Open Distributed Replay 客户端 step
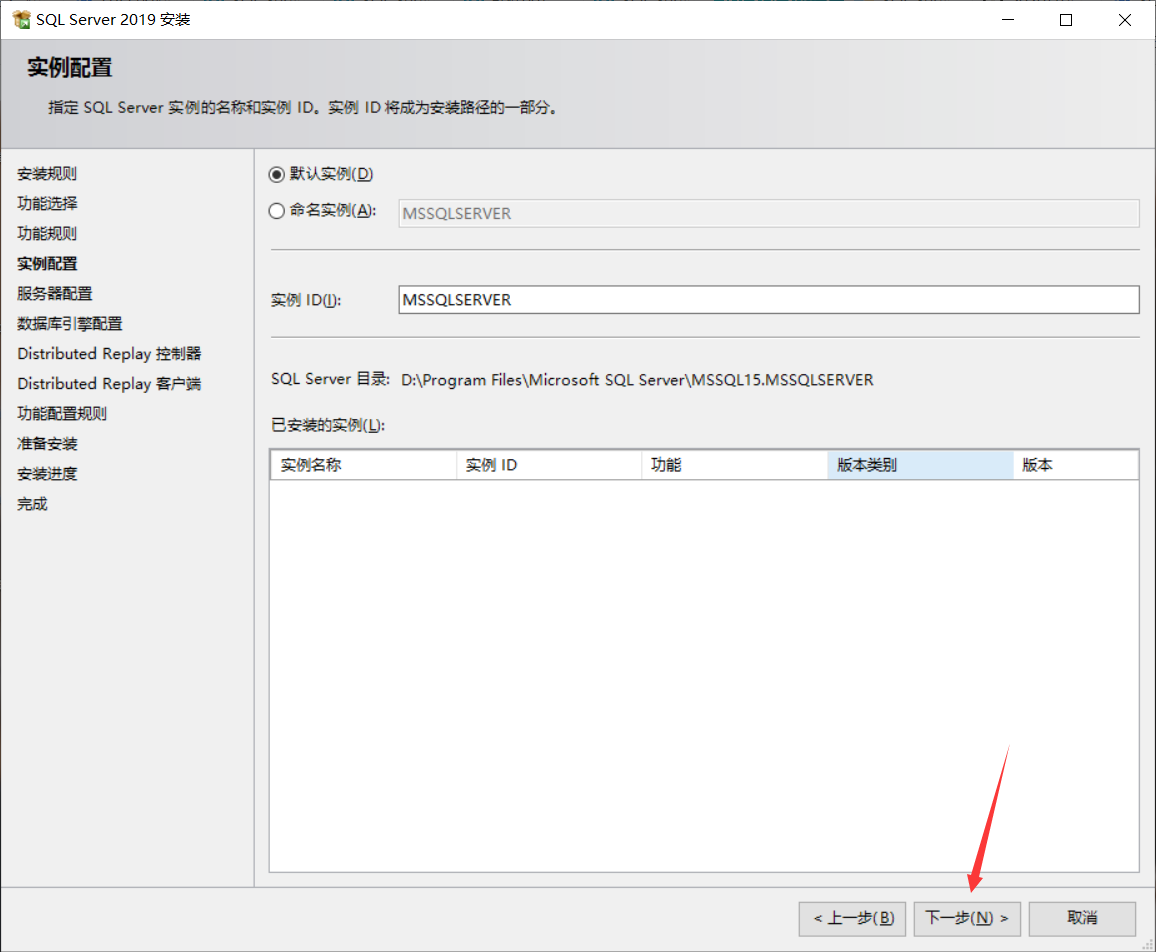Viewport: 1156px width, 952px height. coord(109,383)
